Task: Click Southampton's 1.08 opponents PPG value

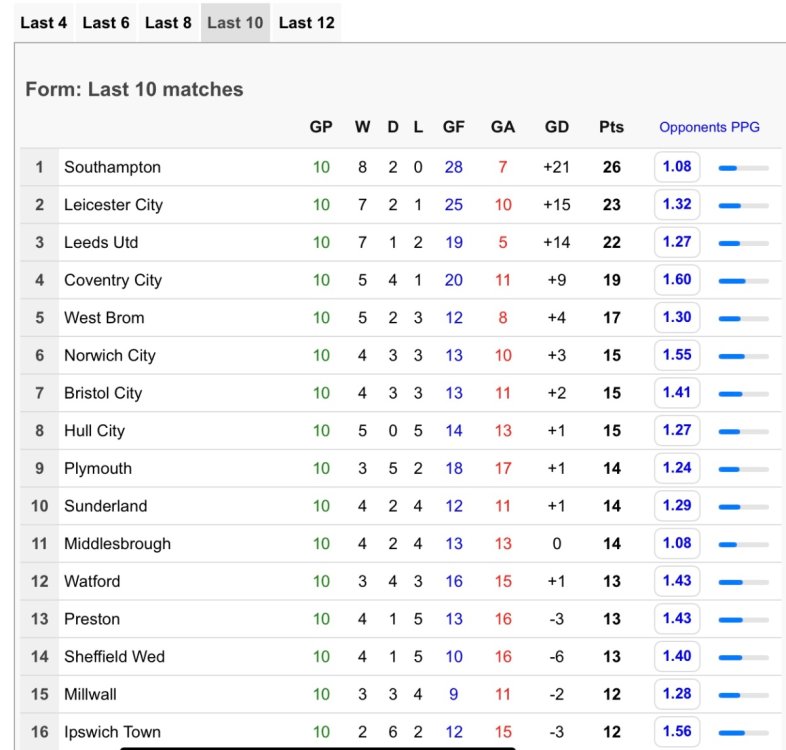Action: 677,167
